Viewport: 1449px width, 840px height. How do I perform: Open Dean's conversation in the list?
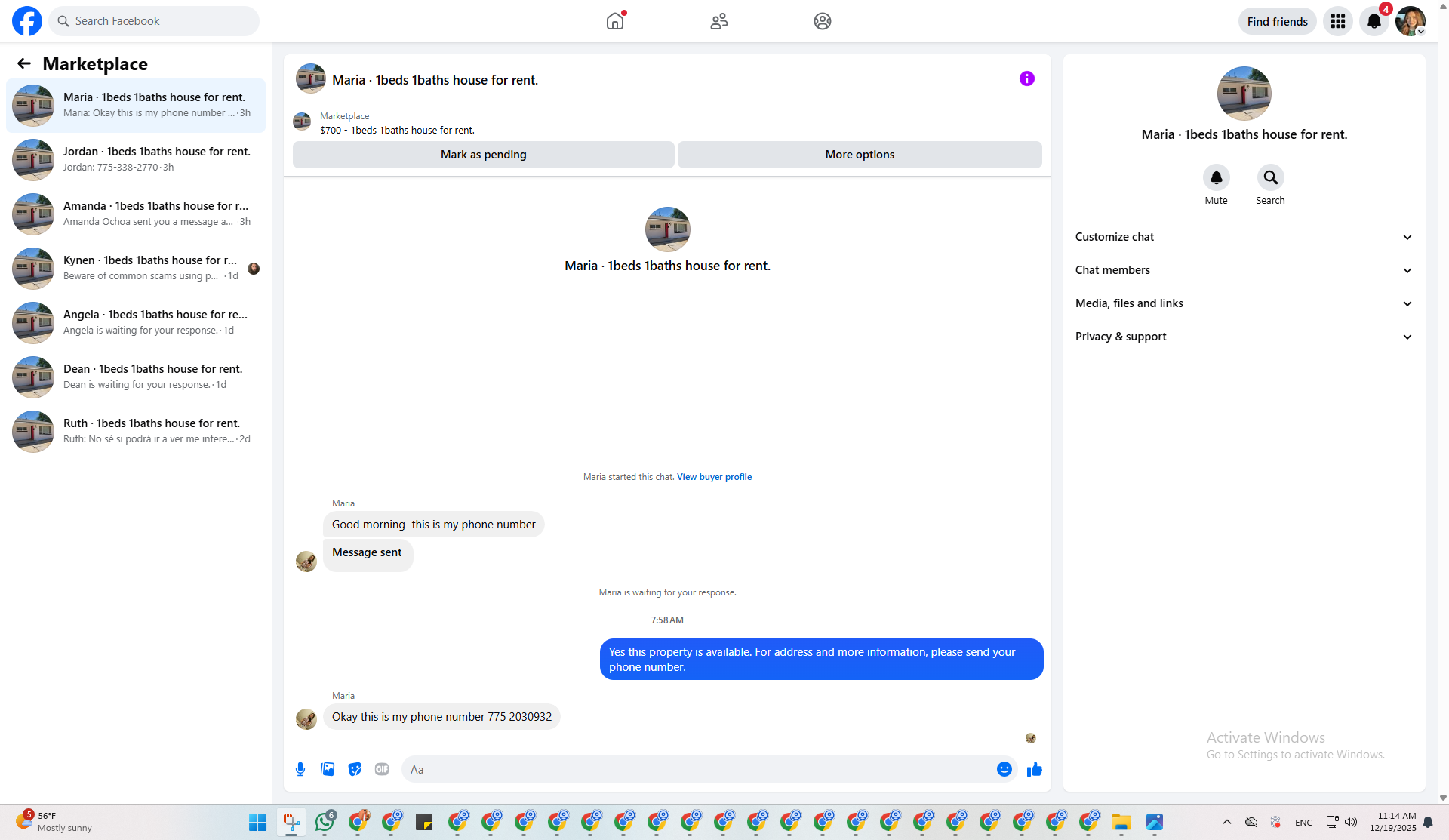(x=136, y=377)
